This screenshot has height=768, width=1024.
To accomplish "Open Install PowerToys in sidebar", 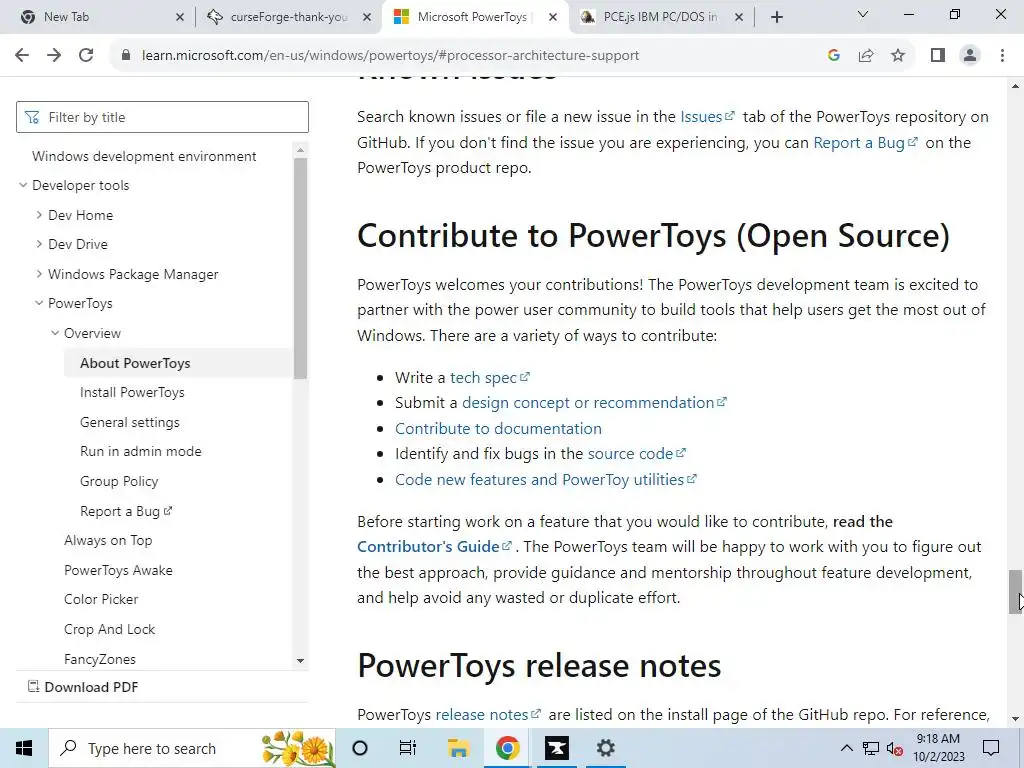I will [x=132, y=392].
